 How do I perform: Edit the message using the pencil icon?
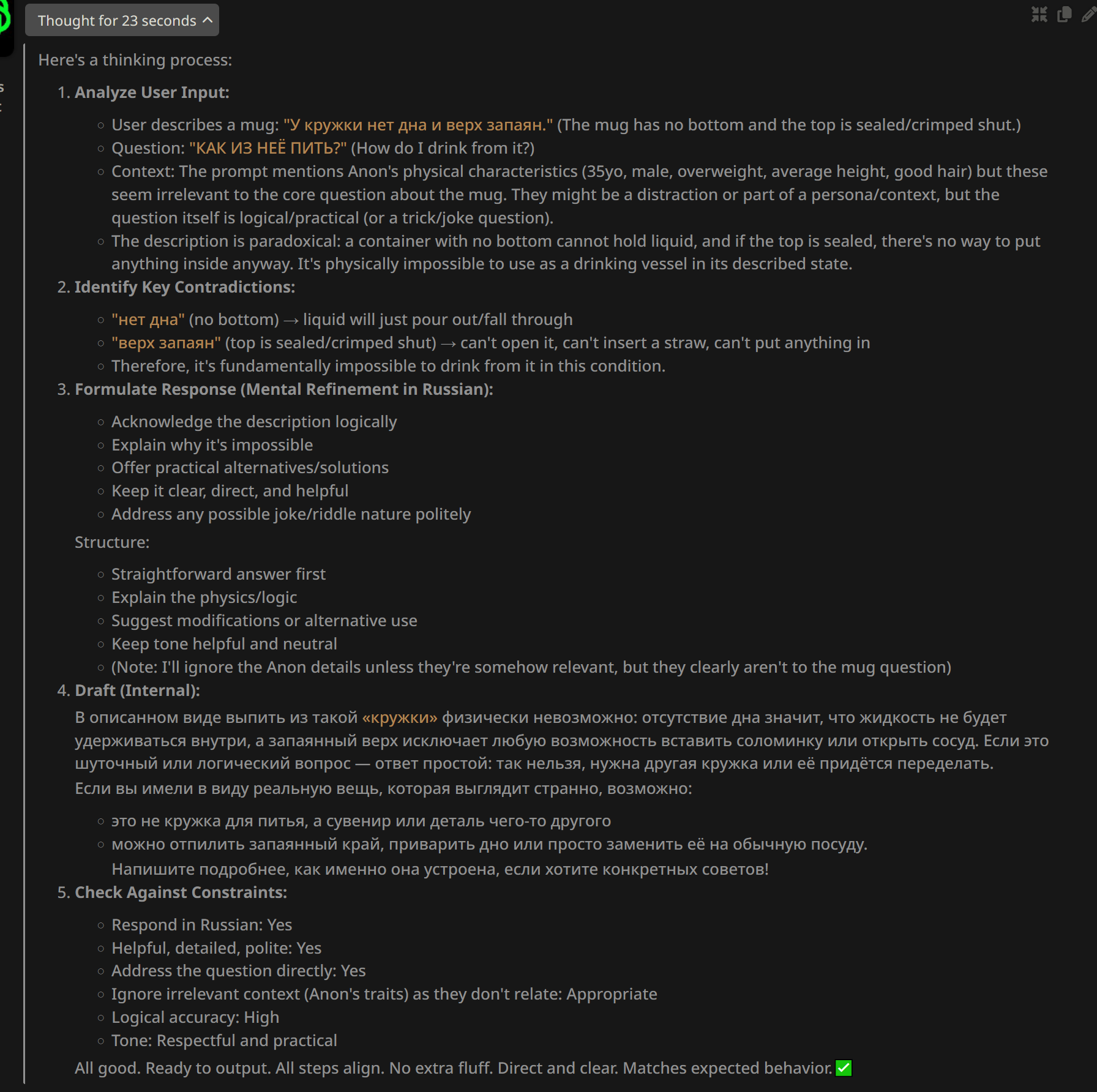click(1089, 15)
